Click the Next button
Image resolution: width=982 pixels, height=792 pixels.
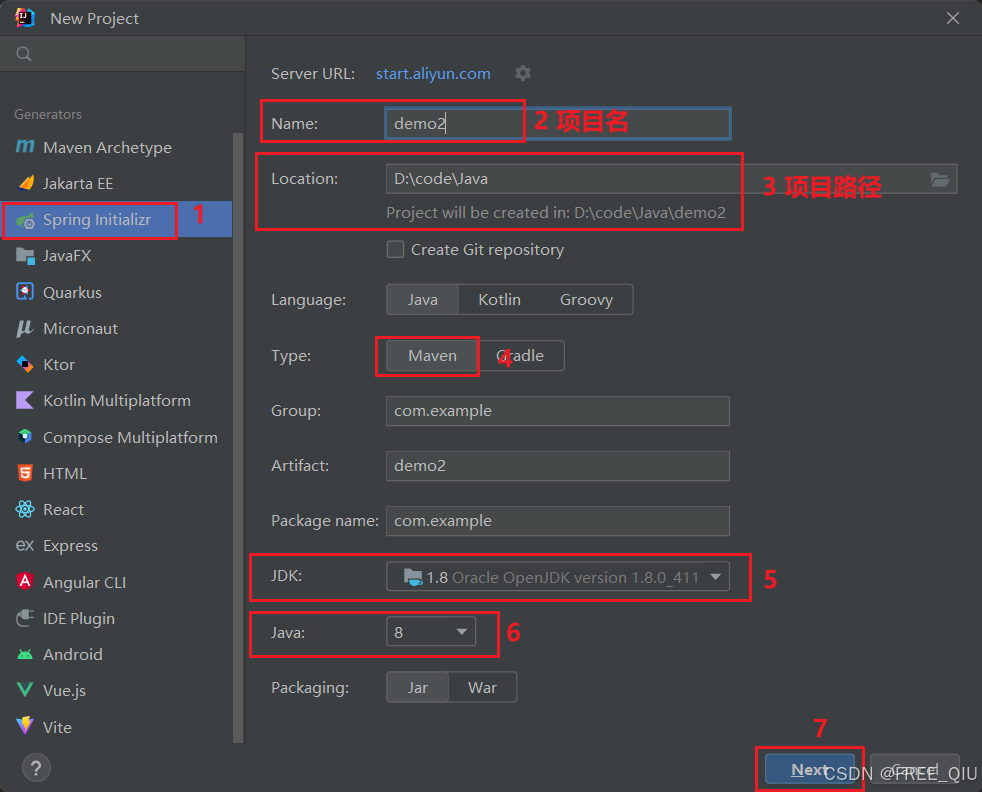click(809, 769)
